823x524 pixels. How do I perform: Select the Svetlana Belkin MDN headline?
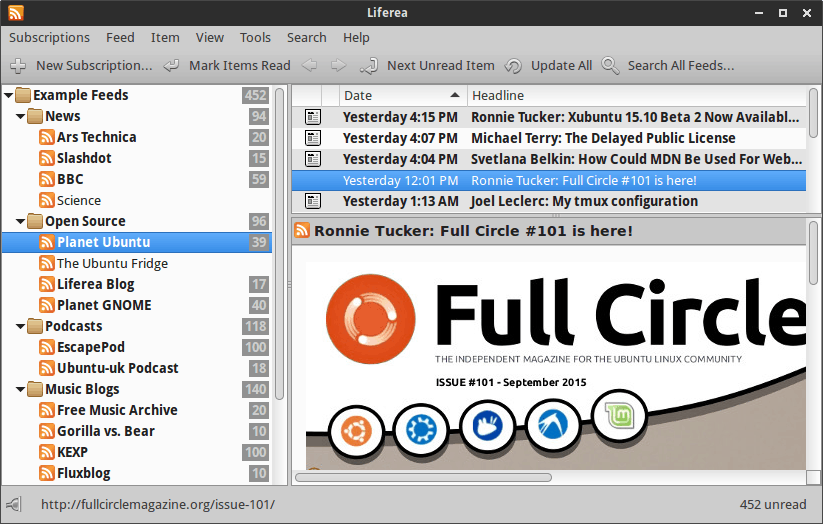(x=637, y=159)
